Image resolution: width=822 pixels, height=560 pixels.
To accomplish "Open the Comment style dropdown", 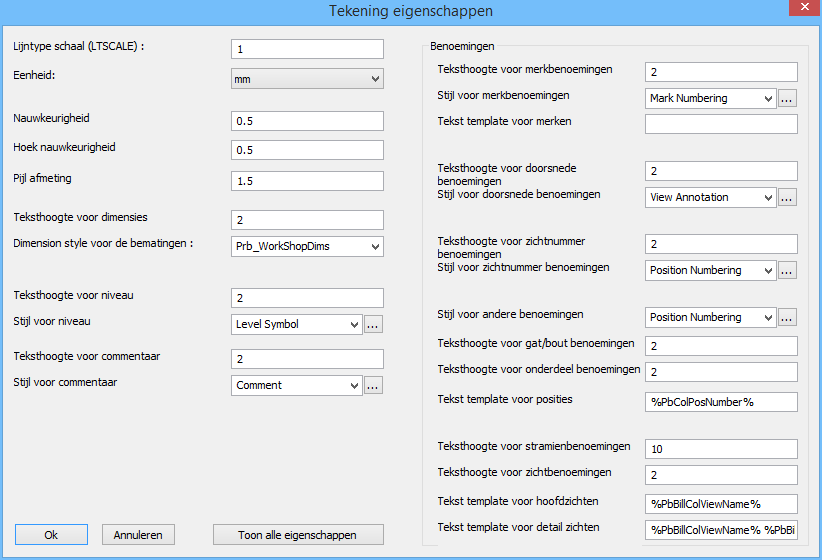I will pyautogui.click(x=297, y=385).
